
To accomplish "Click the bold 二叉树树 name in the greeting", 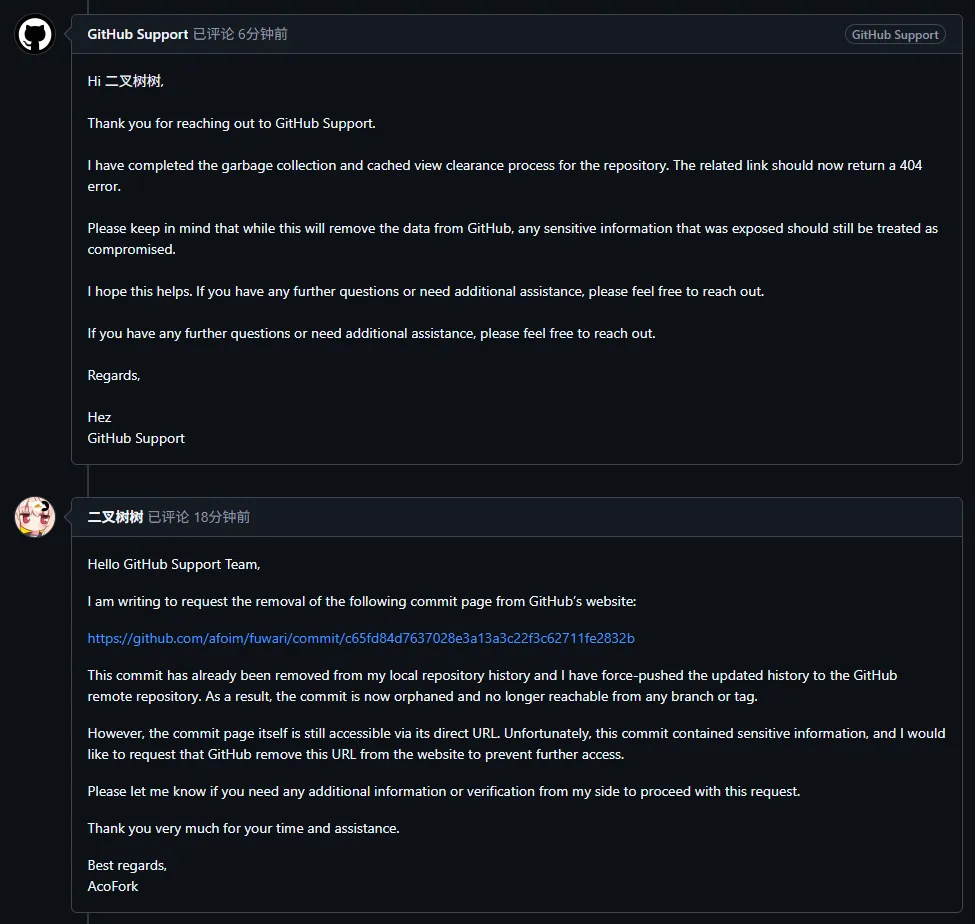I will (133, 81).
